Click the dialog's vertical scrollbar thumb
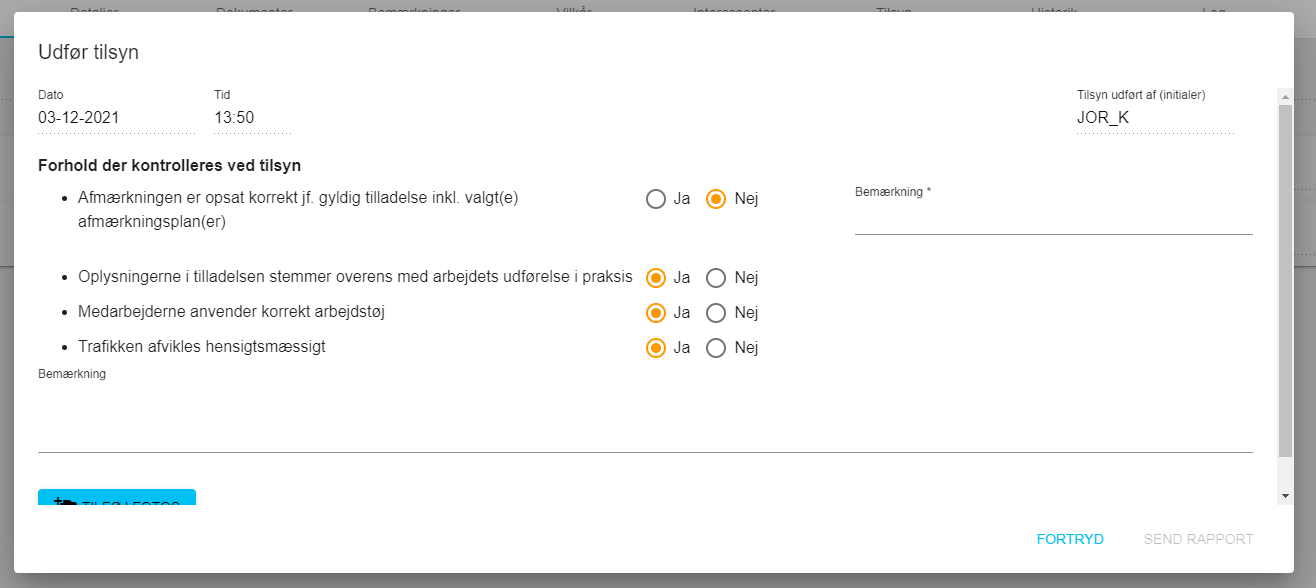 pos(1285,280)
